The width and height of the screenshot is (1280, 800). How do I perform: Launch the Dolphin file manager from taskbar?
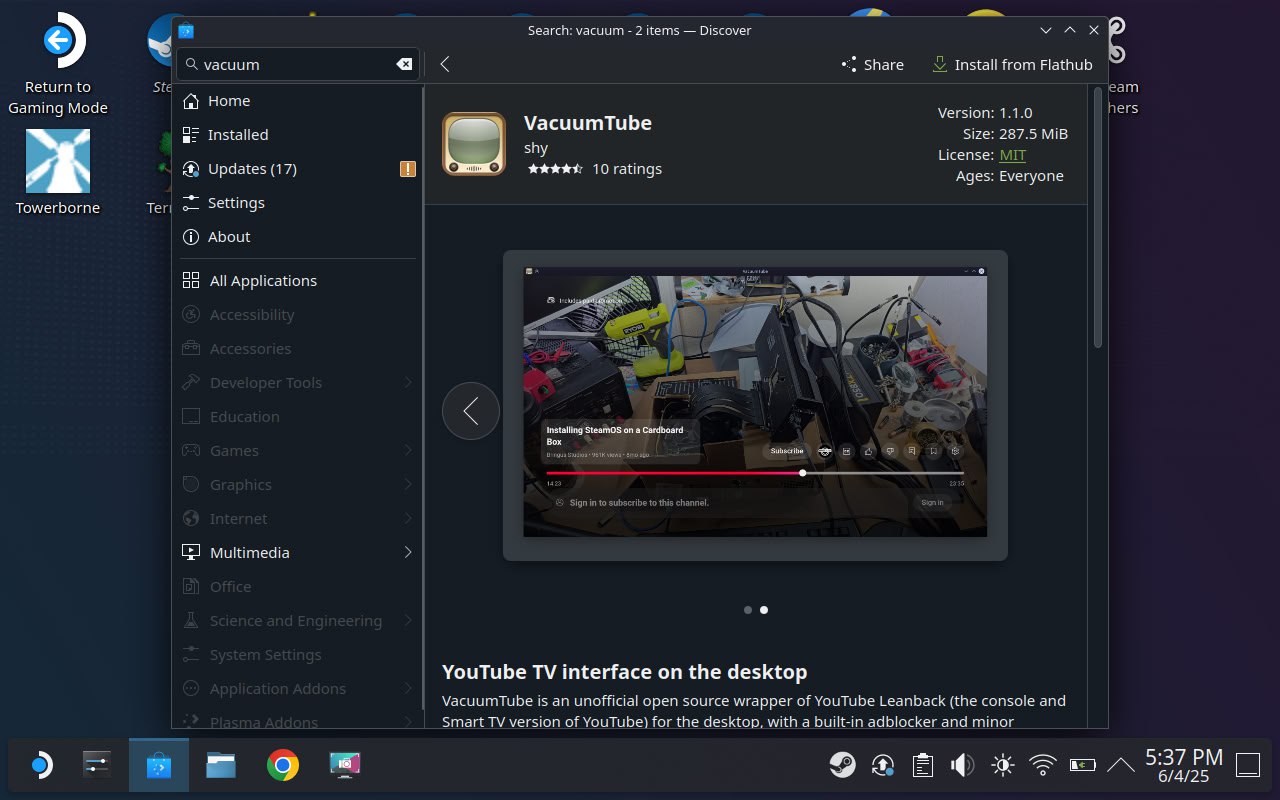tap(221, 766)
